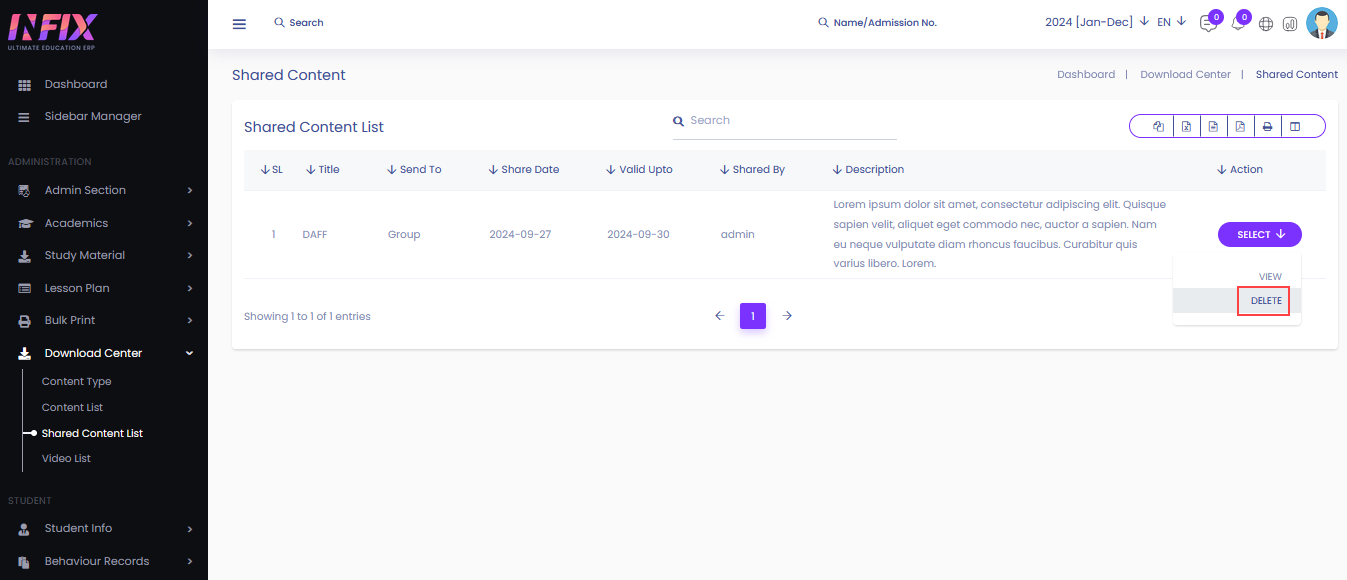Go to previous page arrow

pyautogui.click(x=719, y=316)
